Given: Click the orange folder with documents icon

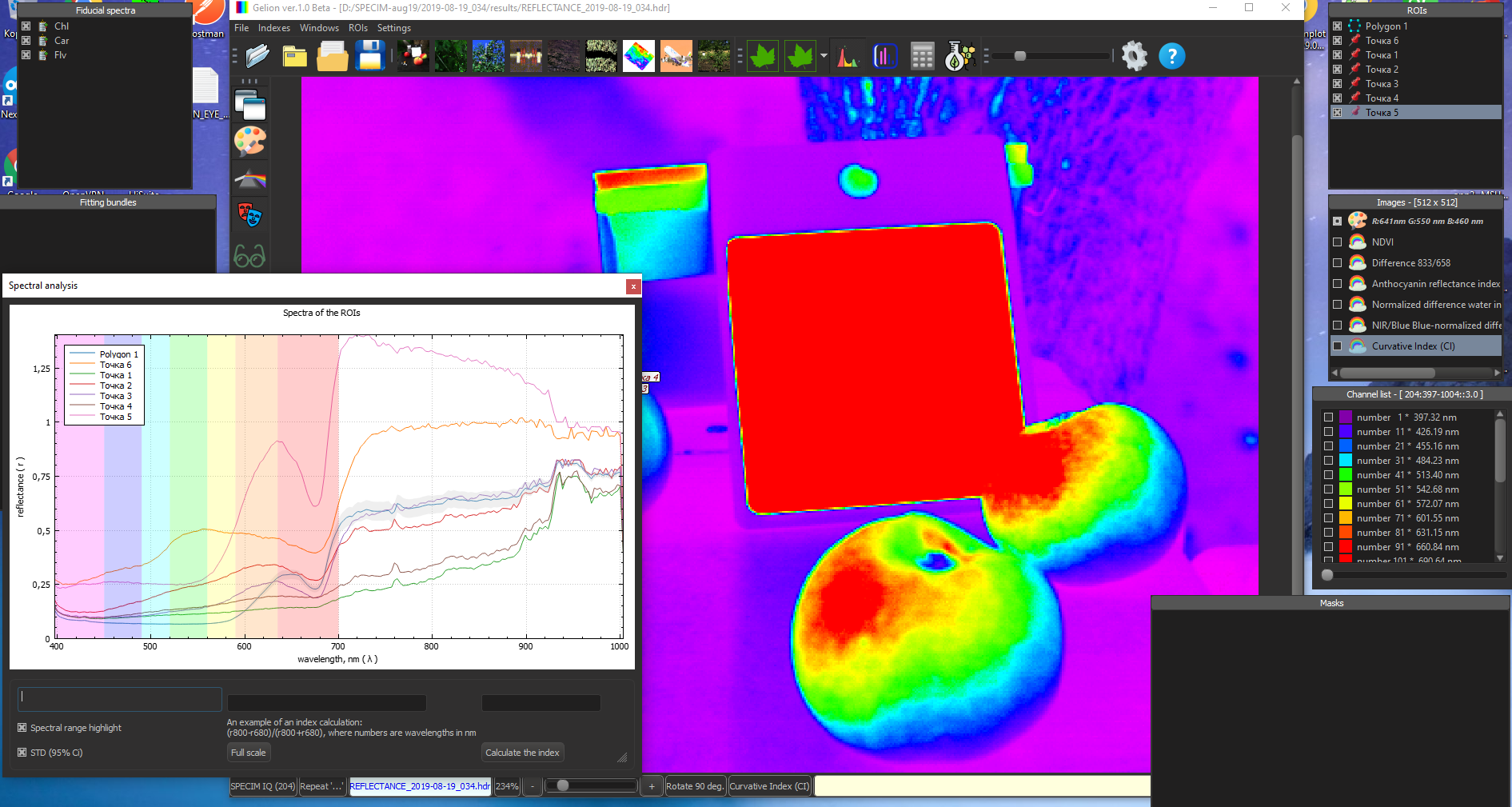Looking at the screenshot, I should pos(333,56).
